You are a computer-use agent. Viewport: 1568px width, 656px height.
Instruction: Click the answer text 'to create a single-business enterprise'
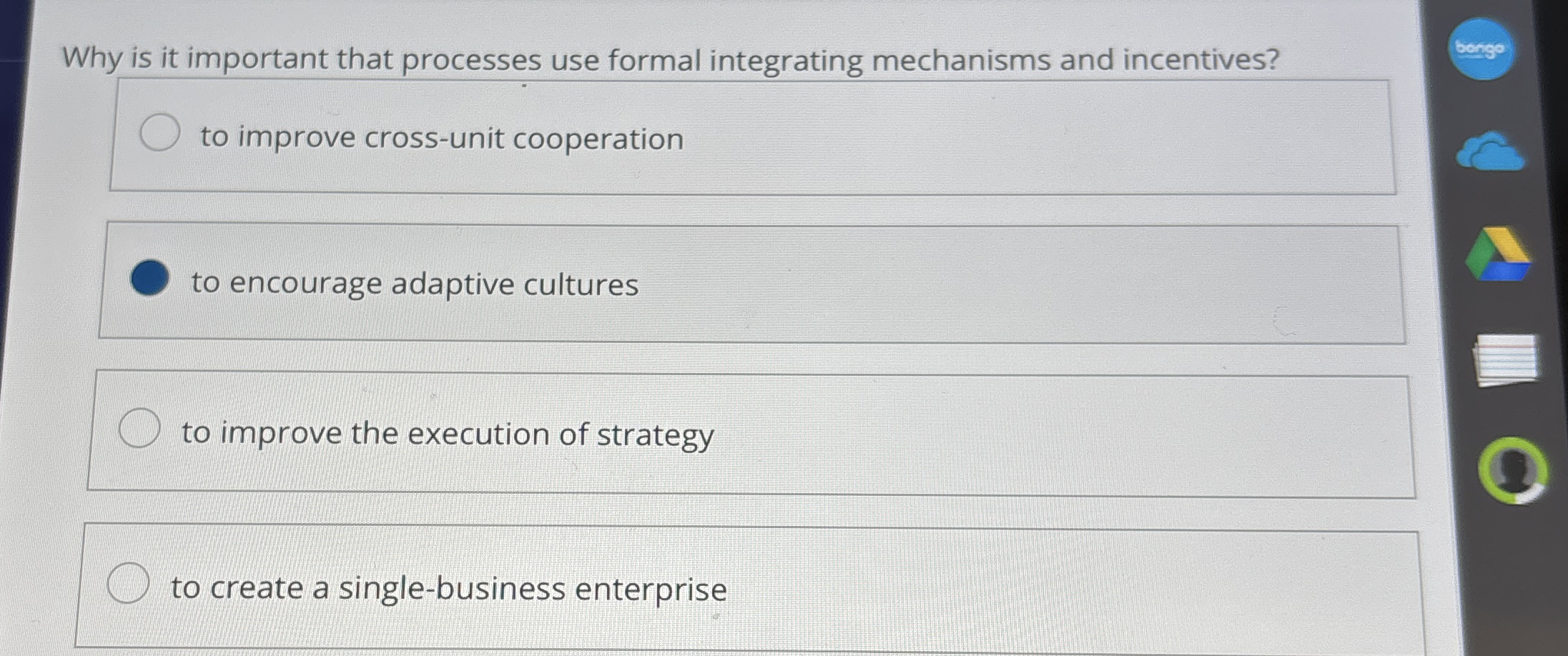(x=449, y=588)
